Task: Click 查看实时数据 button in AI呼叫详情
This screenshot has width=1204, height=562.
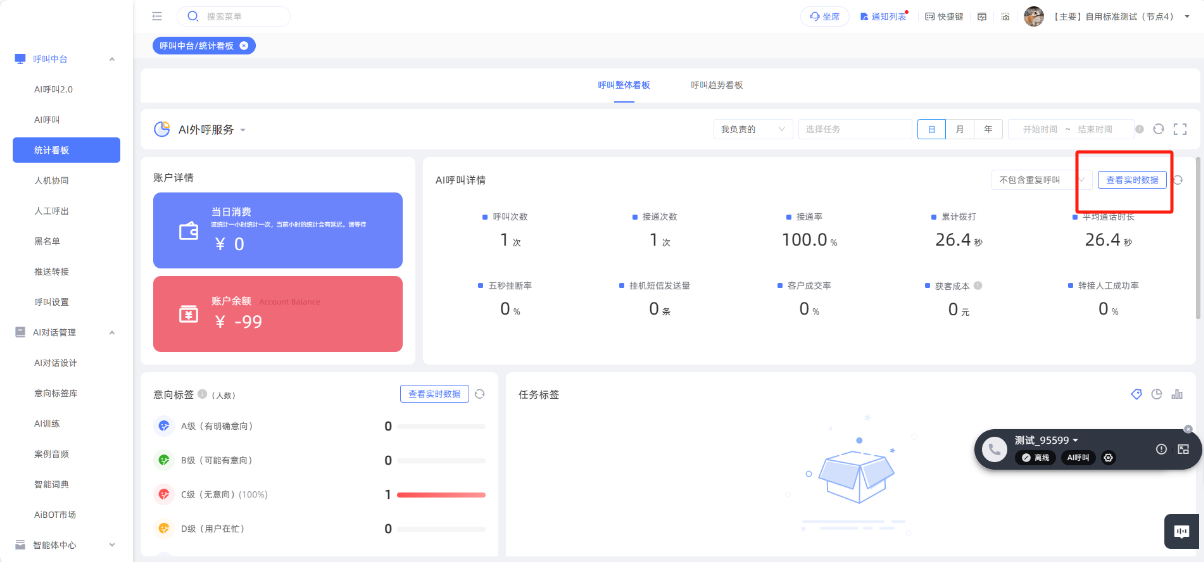Action: pyautogui.click(x=1132, y=180)
